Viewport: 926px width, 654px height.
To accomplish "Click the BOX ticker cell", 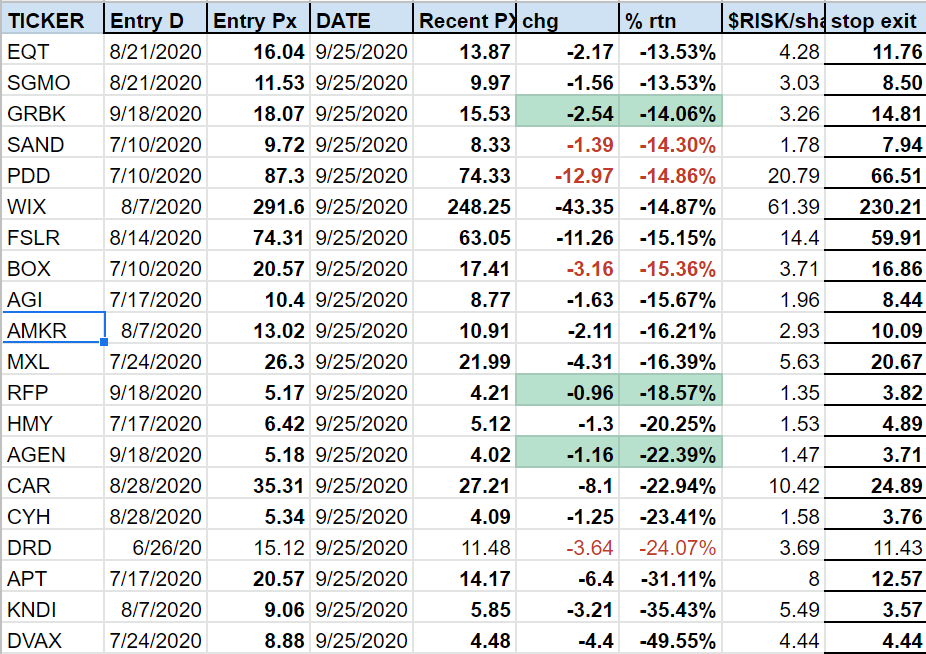I will (53, 268).
